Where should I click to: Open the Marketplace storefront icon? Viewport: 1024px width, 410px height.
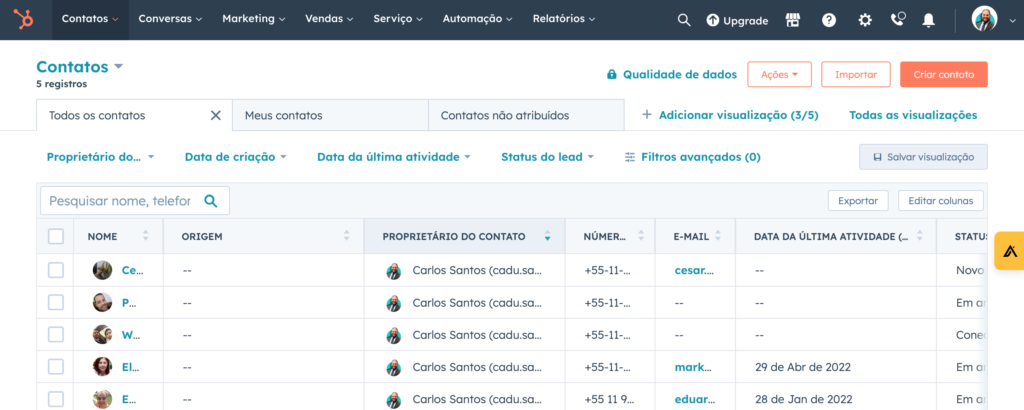[793, 20]
